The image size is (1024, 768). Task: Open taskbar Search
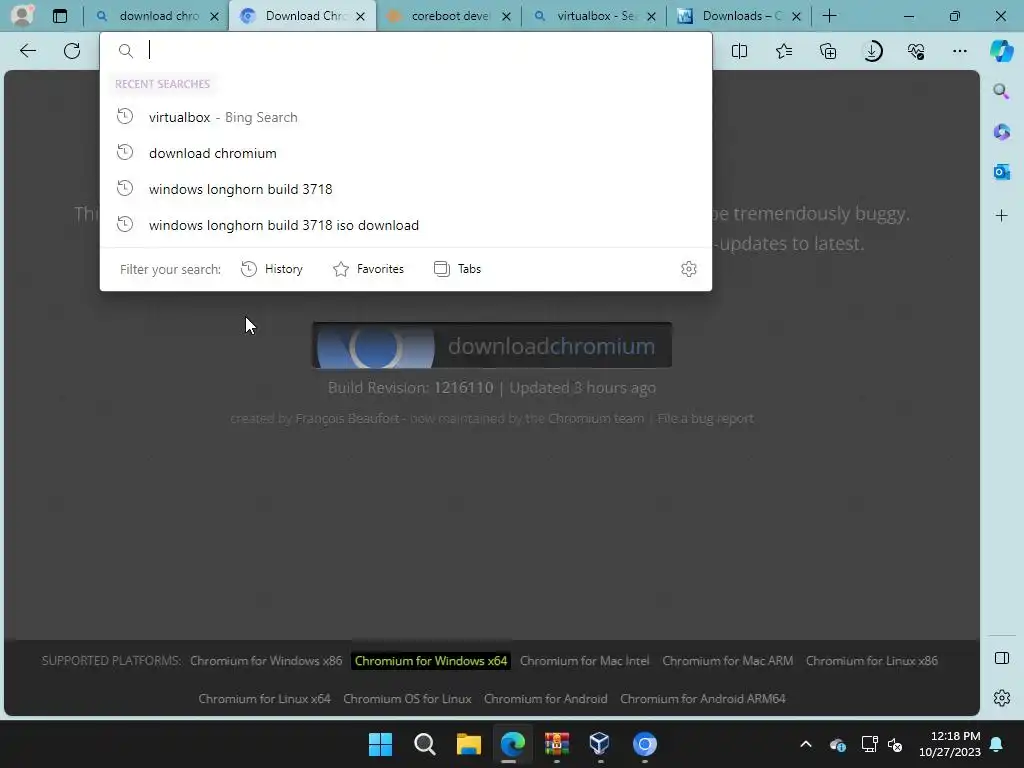click(424, 744)
